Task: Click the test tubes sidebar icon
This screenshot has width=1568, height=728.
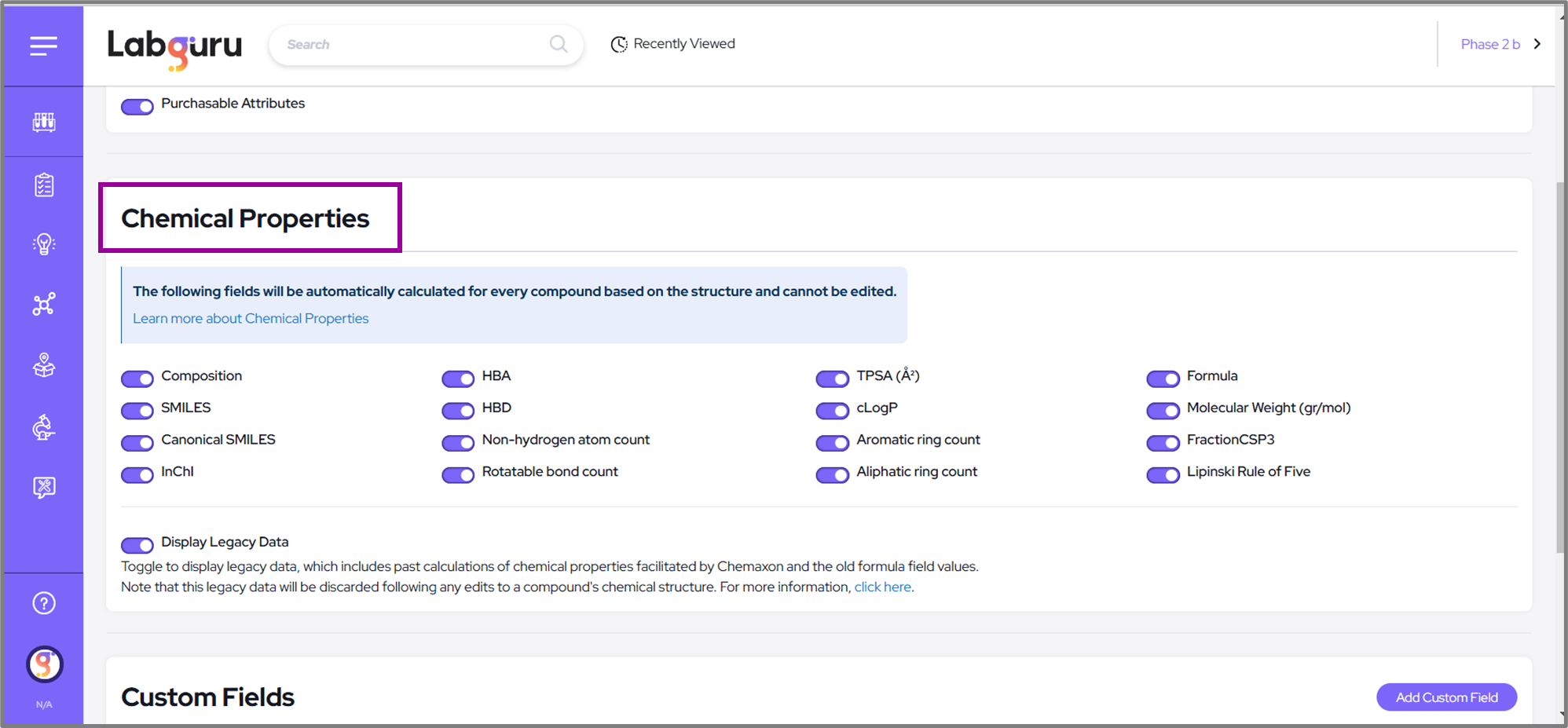Action: (x=44, y=122)
